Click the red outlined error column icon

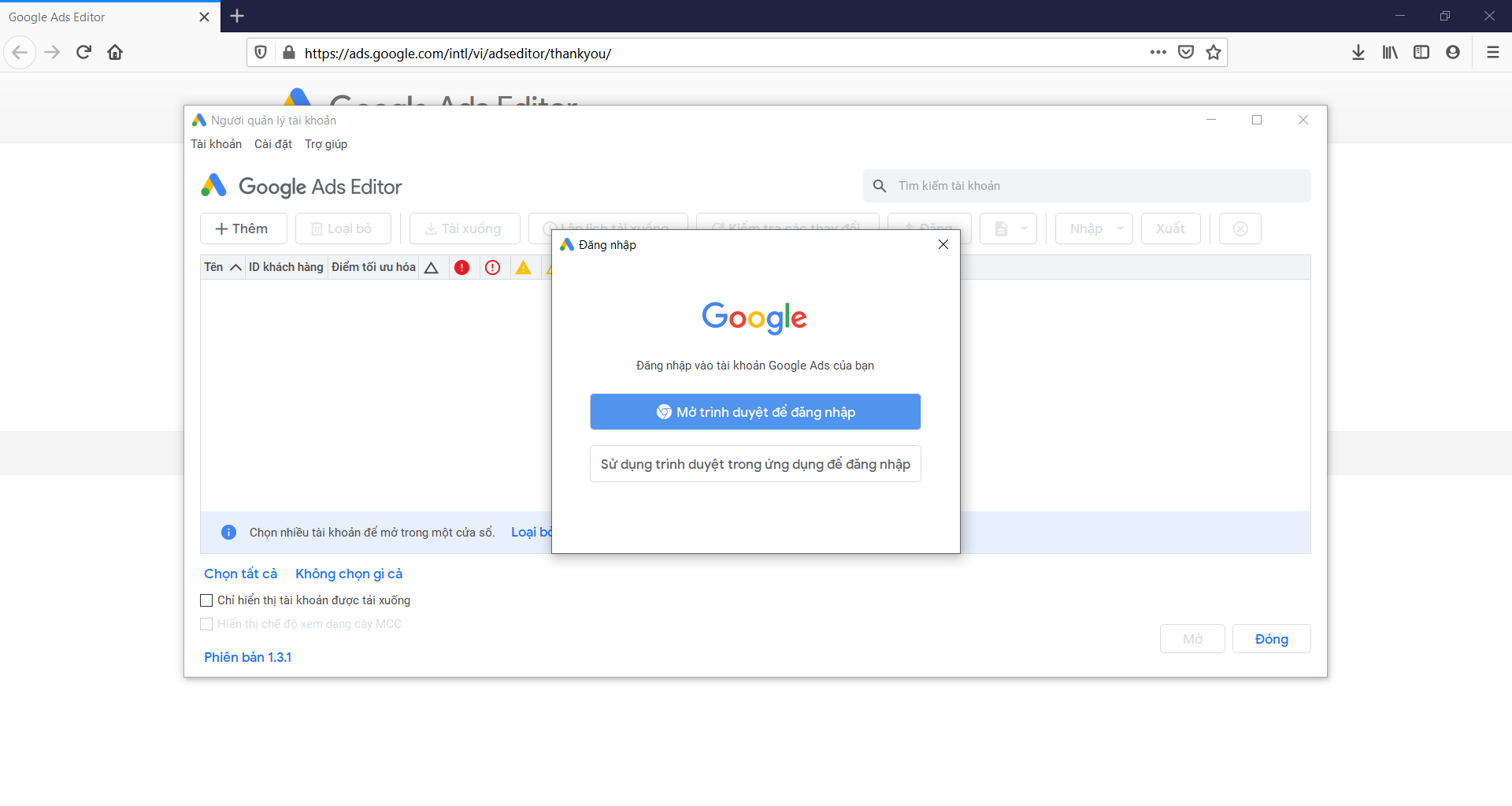click(x=493, y=268)
